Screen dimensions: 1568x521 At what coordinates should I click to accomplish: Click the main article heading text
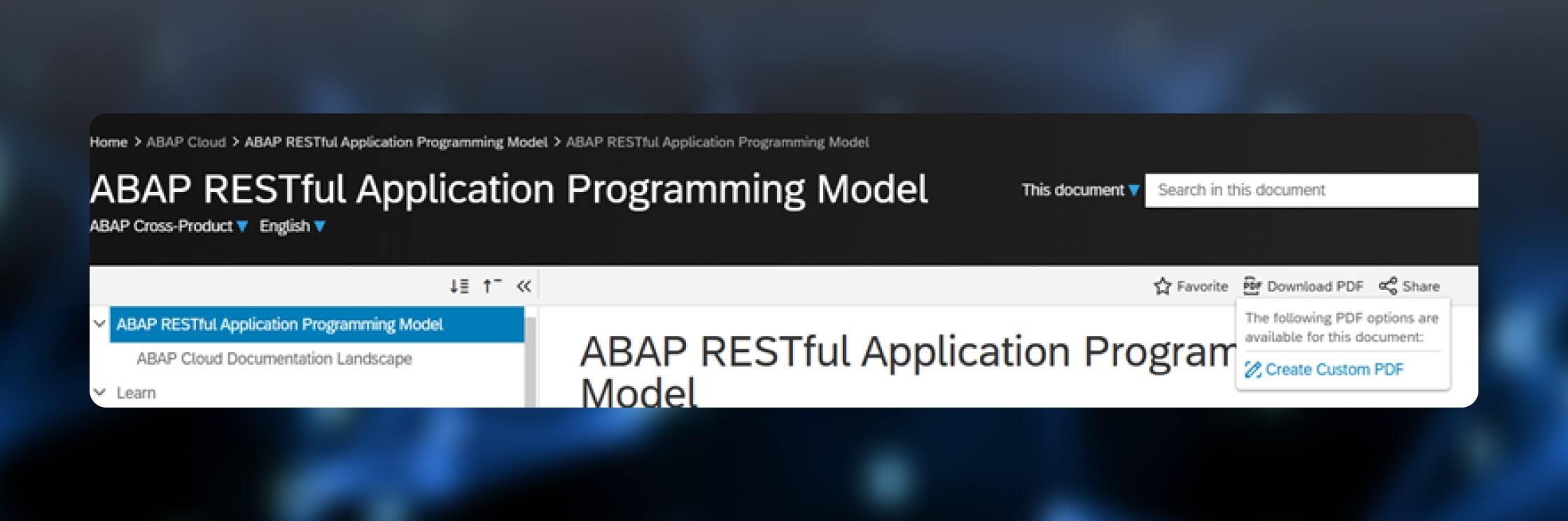907,371
